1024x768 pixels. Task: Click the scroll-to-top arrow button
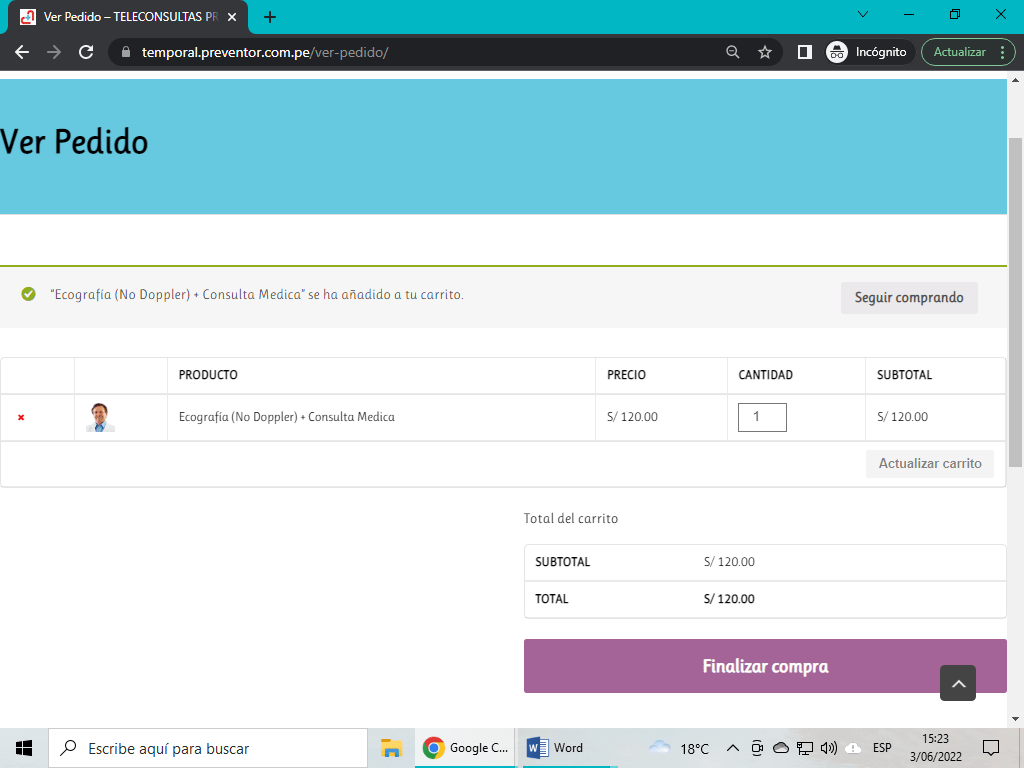click(x=958, y=683)
